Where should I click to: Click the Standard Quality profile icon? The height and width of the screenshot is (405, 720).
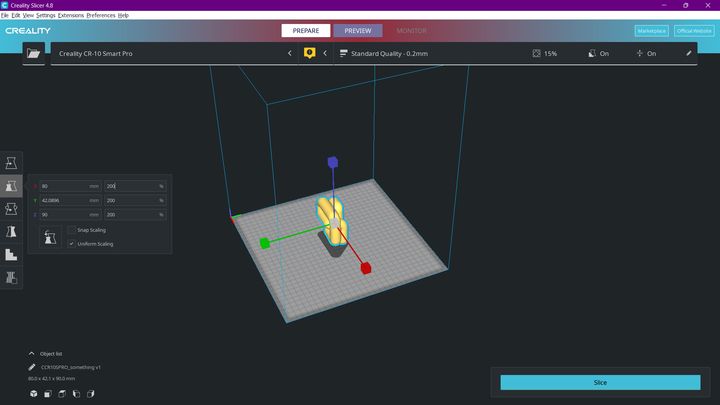343,53
